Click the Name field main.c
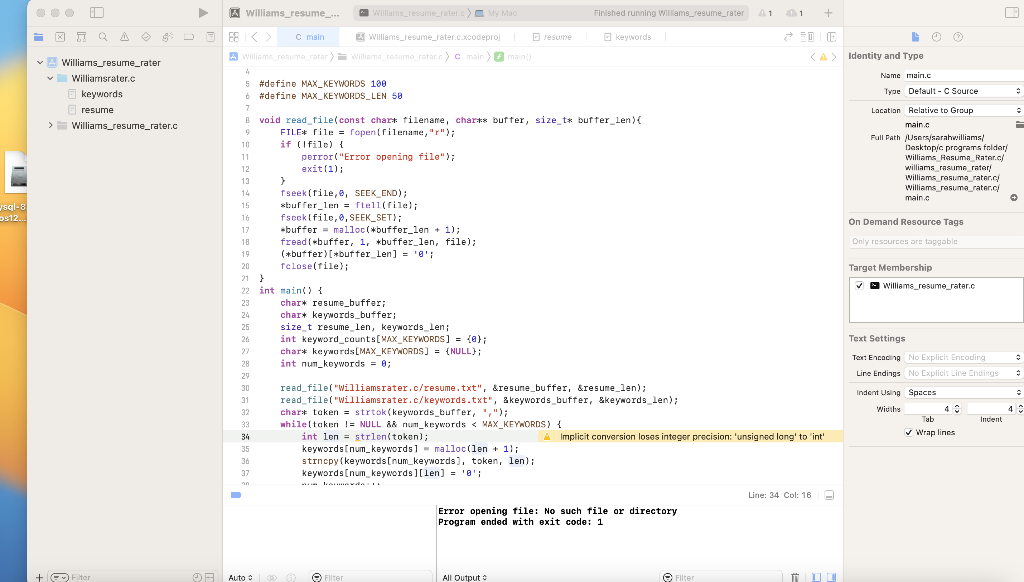The height and width of the screenshot is (582, 1024). [963, 75]
